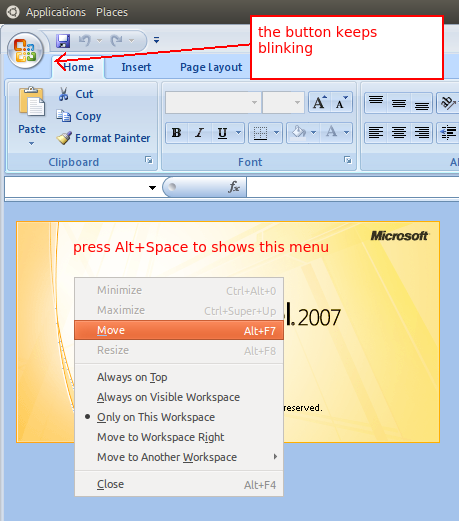Open the Font dialog launcher
This screenshot has width=459, height=521.
pos(348,160)
